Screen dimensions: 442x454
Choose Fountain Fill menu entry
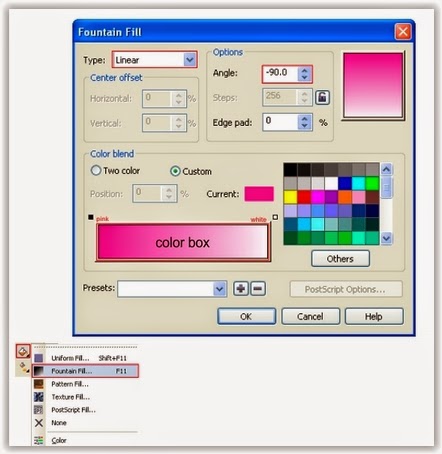coord(85,371)
